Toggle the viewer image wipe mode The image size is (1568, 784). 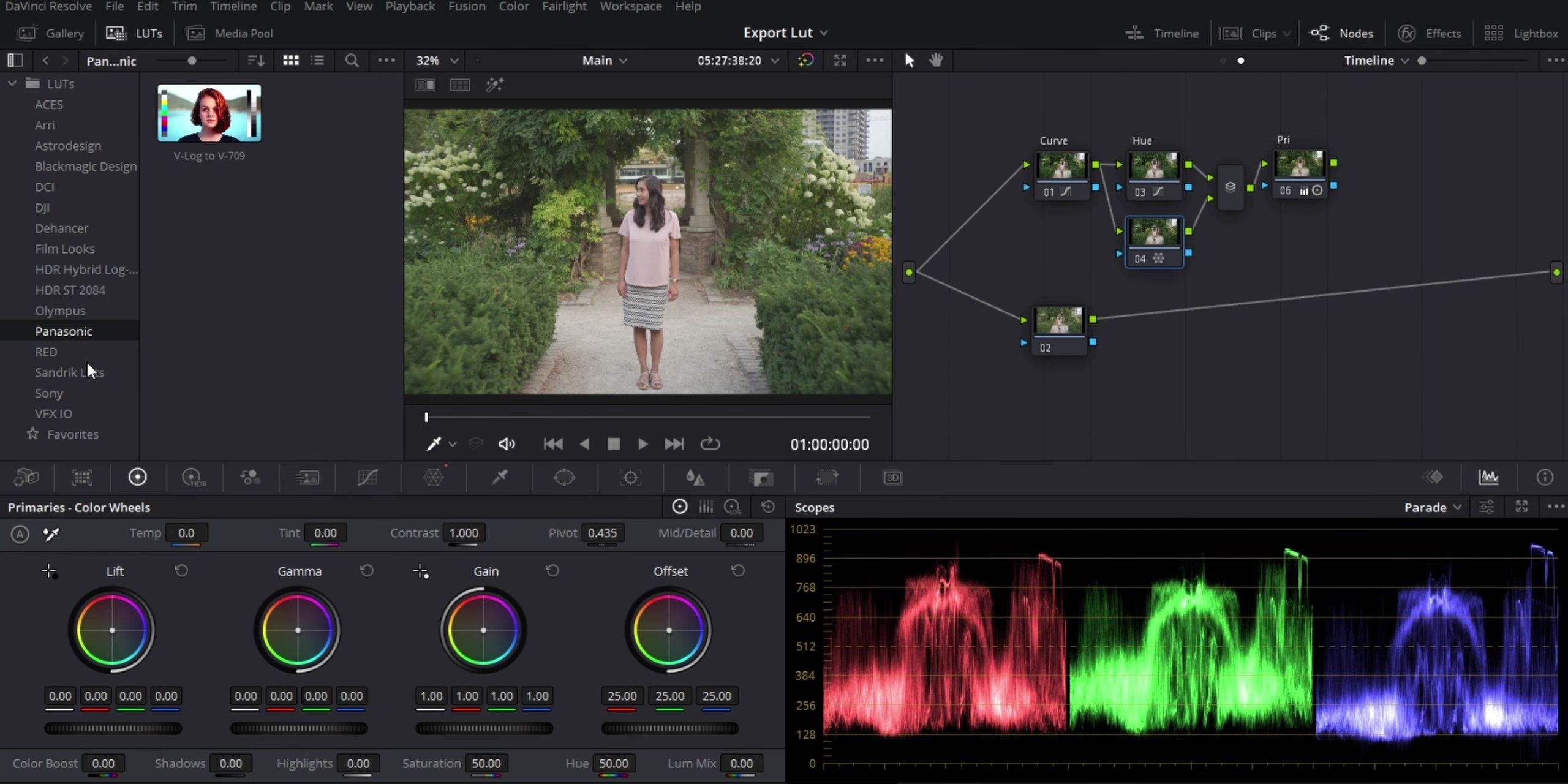(x=425, y=85)
